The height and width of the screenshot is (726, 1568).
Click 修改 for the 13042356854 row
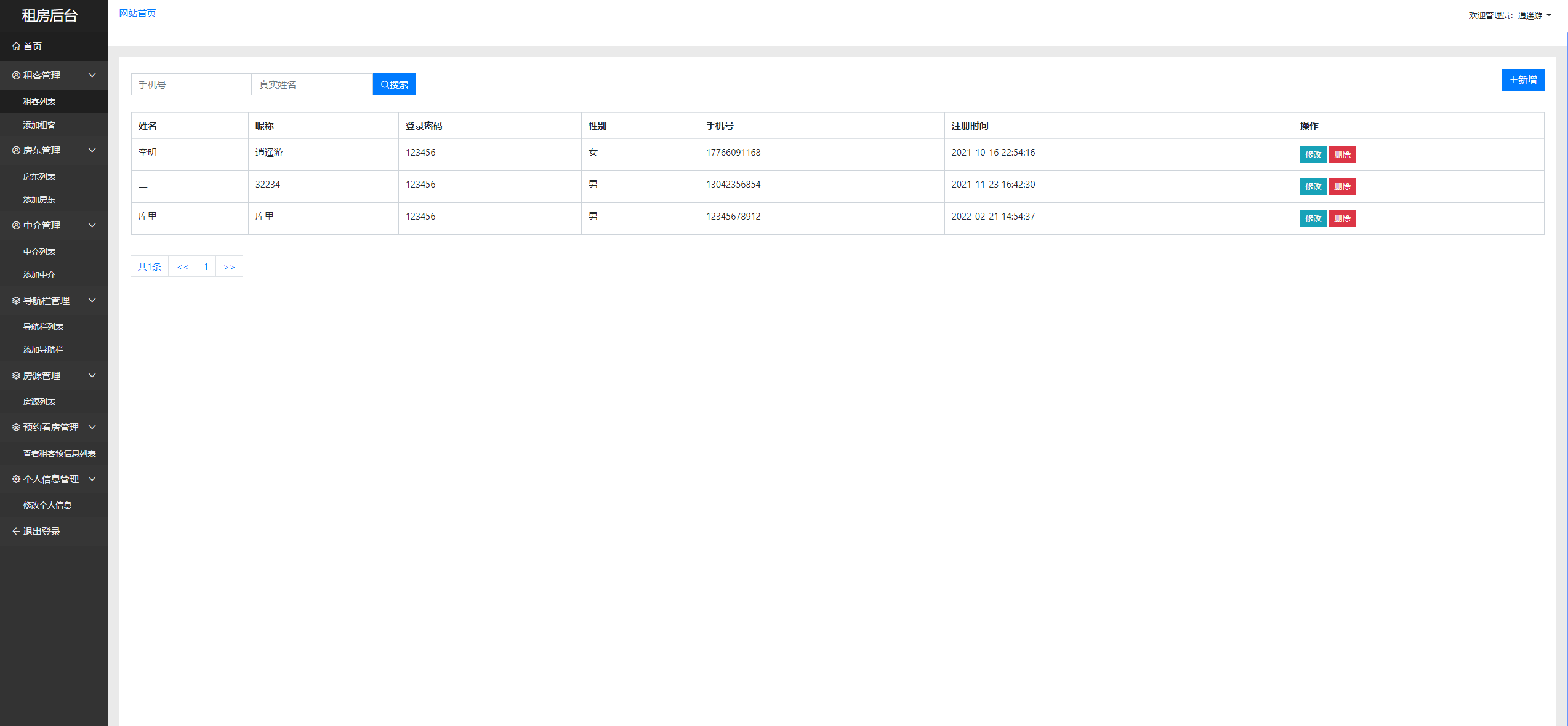pyautogui.click(x=1313, y=186)
